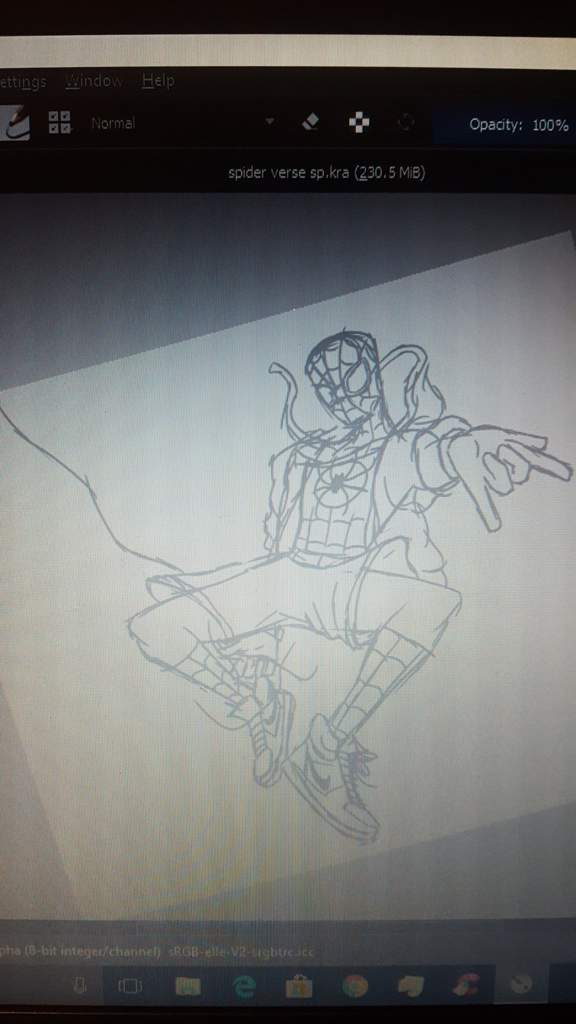
Task: Launch Google Chrome from the taskbar
Action: click(x=355, y=986)
